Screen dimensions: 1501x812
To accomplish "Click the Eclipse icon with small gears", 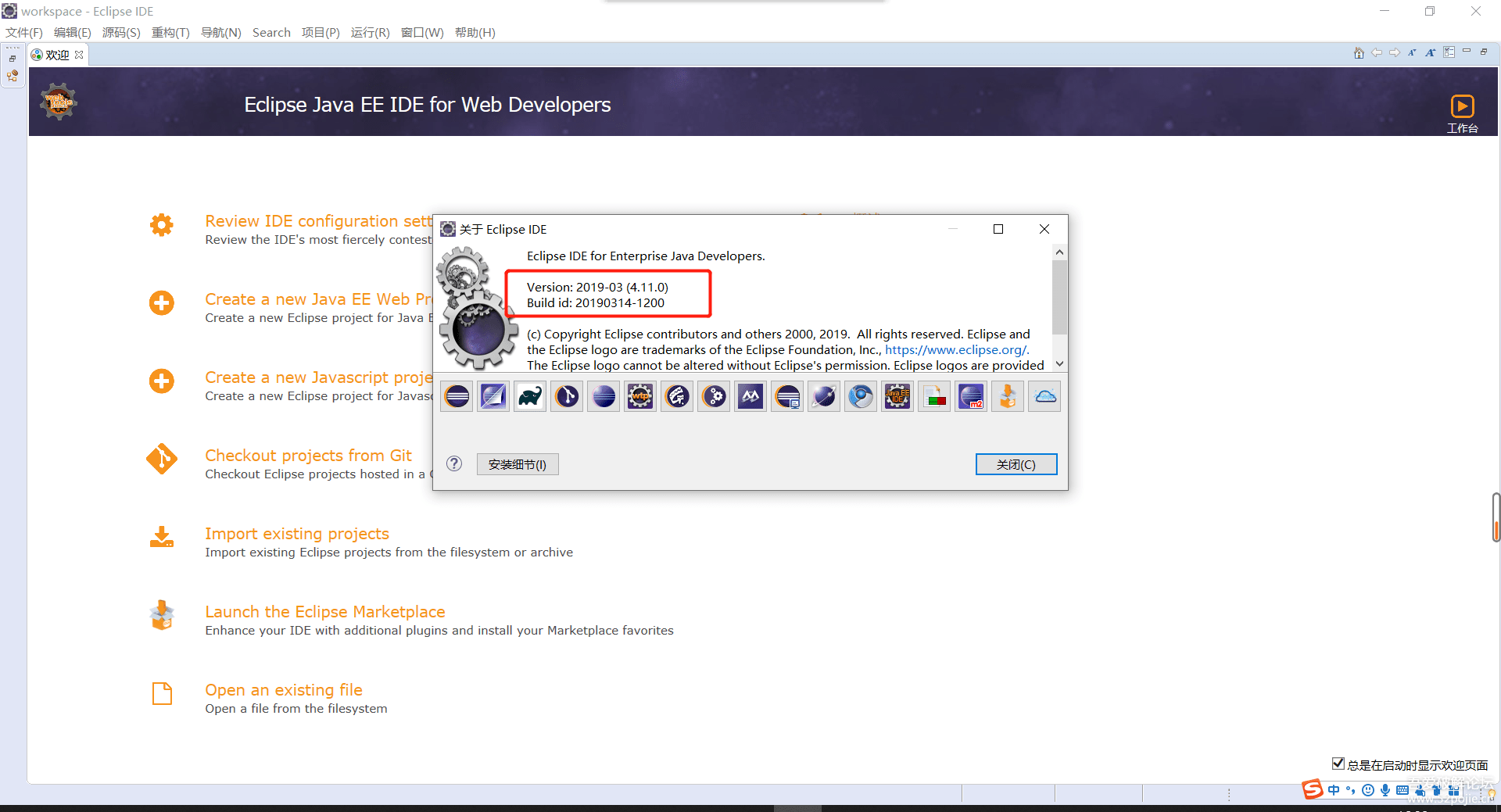I will tap(714, 397).
